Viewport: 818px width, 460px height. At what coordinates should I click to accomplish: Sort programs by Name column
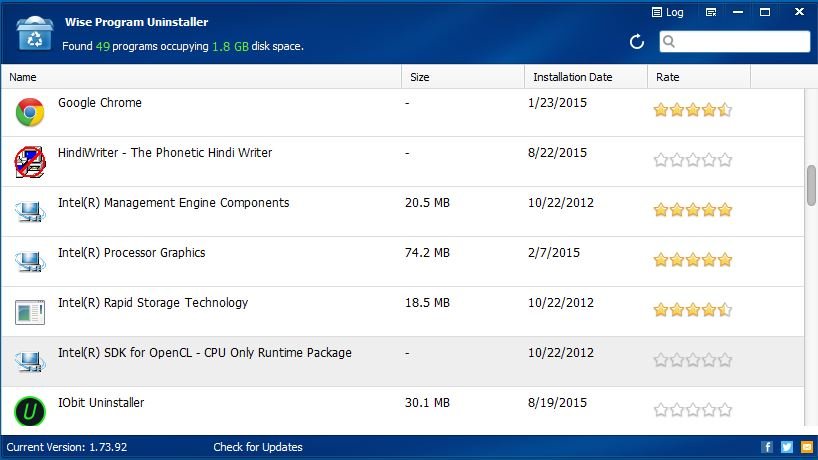pos(200,77)
